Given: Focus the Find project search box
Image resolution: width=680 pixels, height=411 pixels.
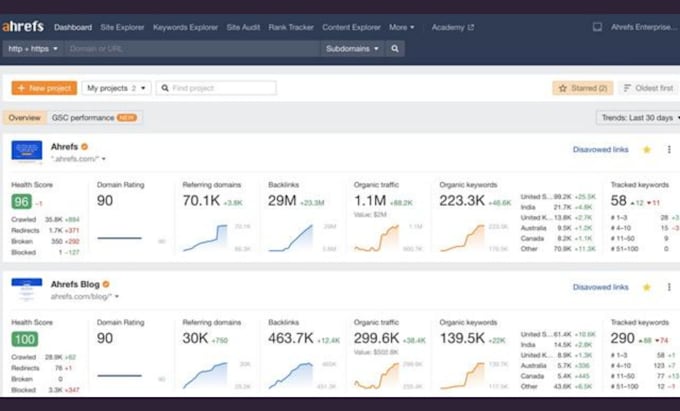Looking at the screenshot, I should [216, 88].
